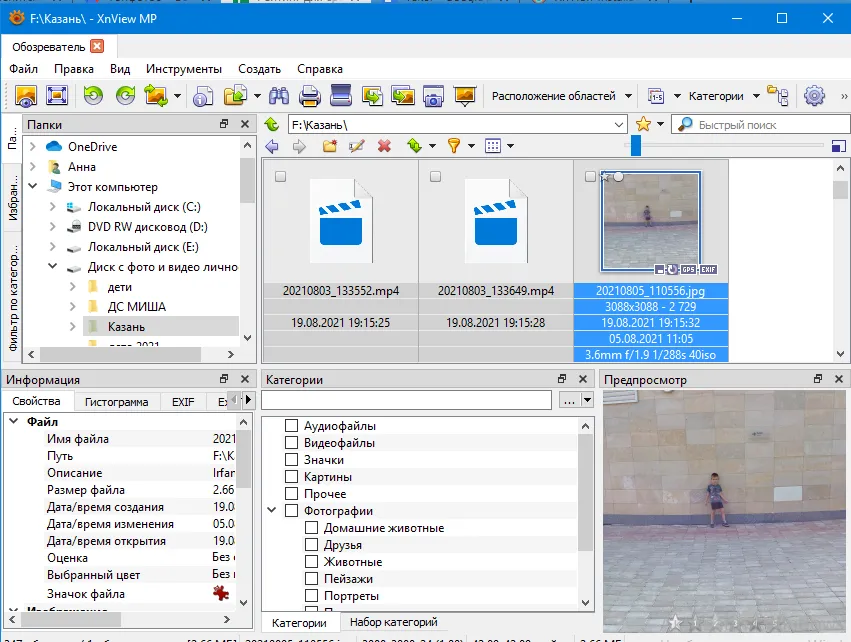
Task: Switch to the Гистограмма tab
Action: (117, 402)
